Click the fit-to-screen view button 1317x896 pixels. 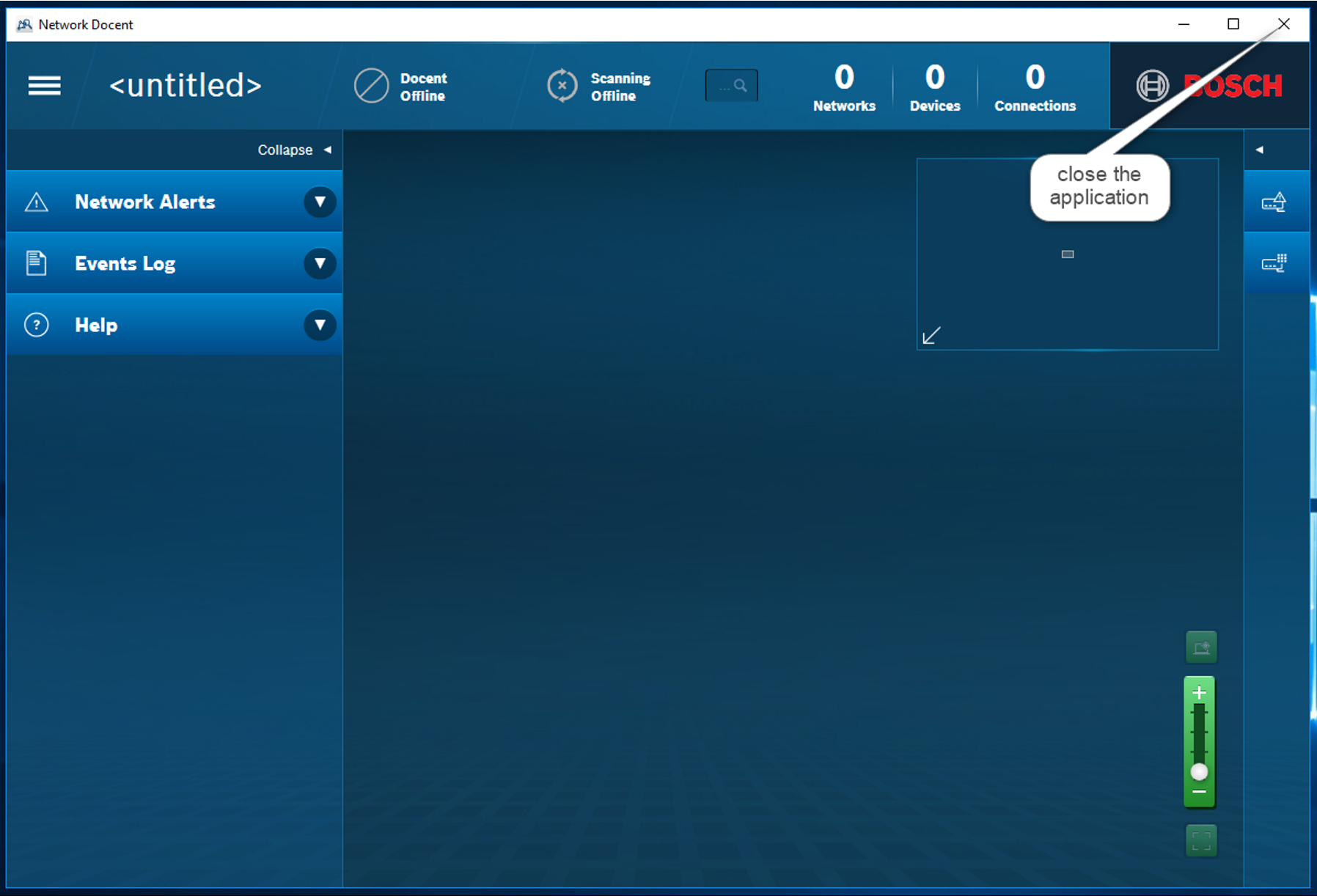click(x=1200, y=840)
